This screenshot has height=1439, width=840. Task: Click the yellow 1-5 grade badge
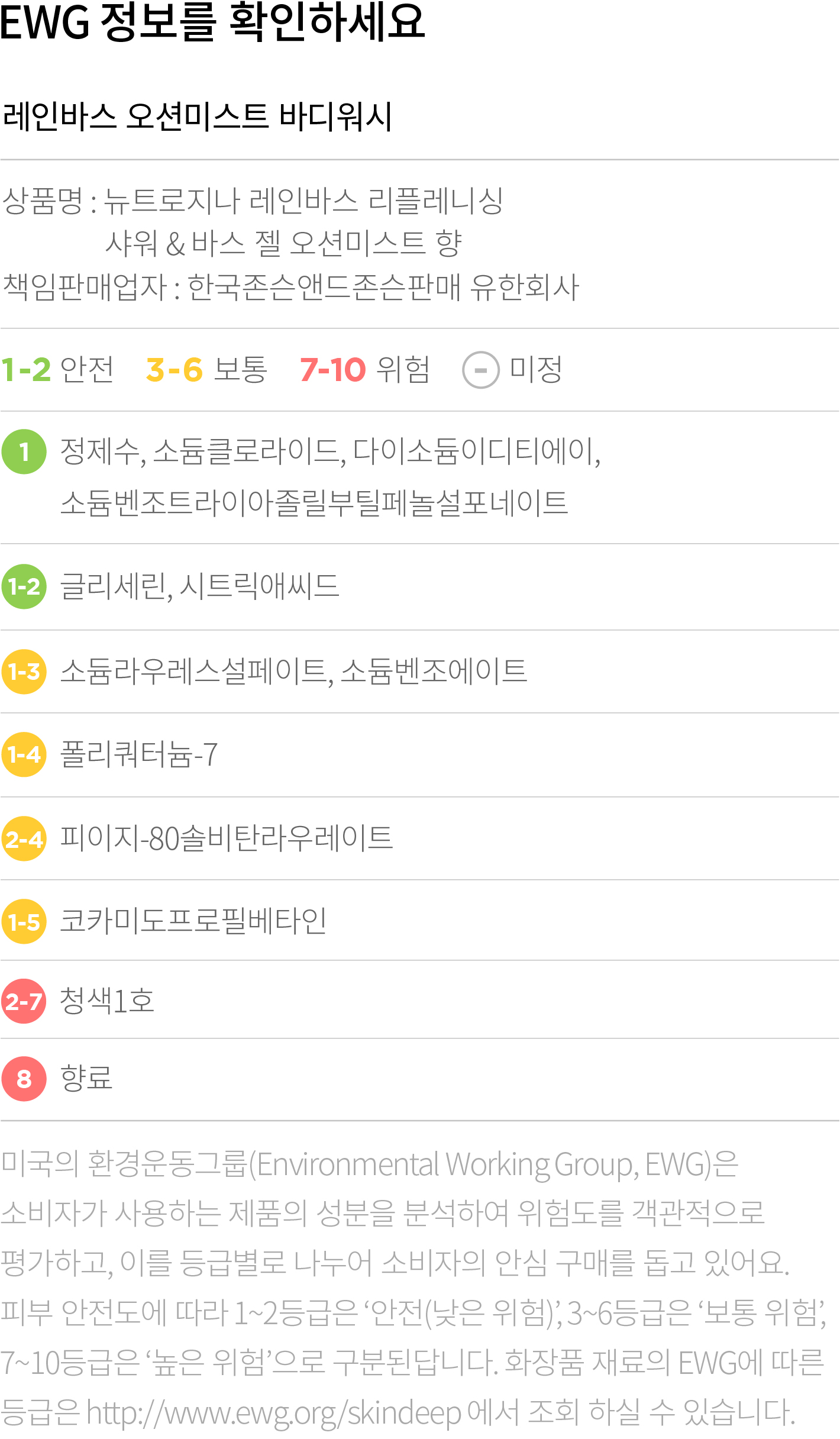(x=24, y=921)
